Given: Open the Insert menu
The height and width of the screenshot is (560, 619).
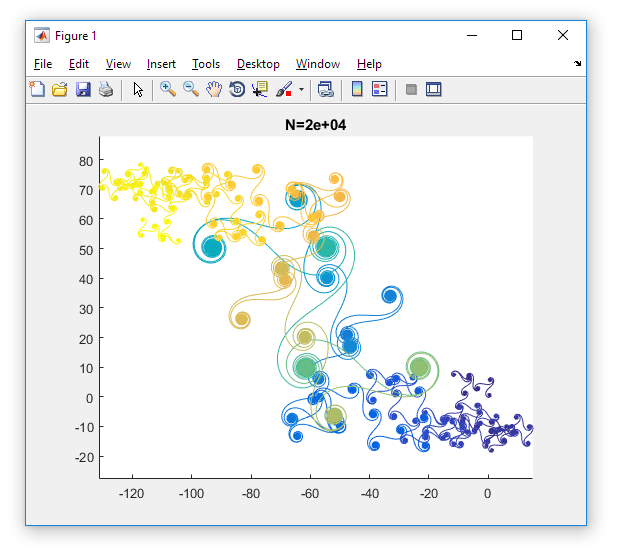Looking at the screenshot, I should (x=161, y=64).
